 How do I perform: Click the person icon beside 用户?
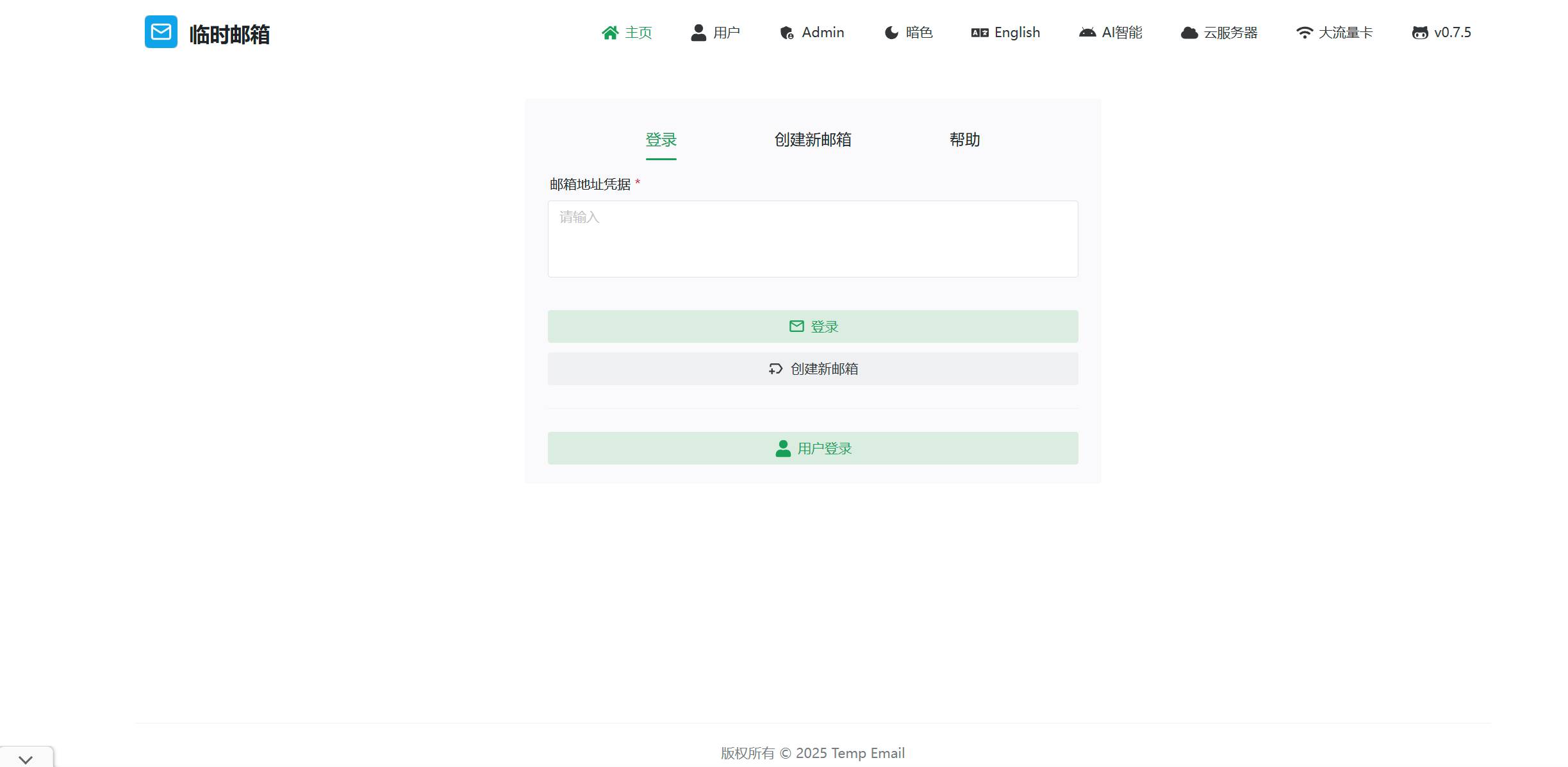698,33
